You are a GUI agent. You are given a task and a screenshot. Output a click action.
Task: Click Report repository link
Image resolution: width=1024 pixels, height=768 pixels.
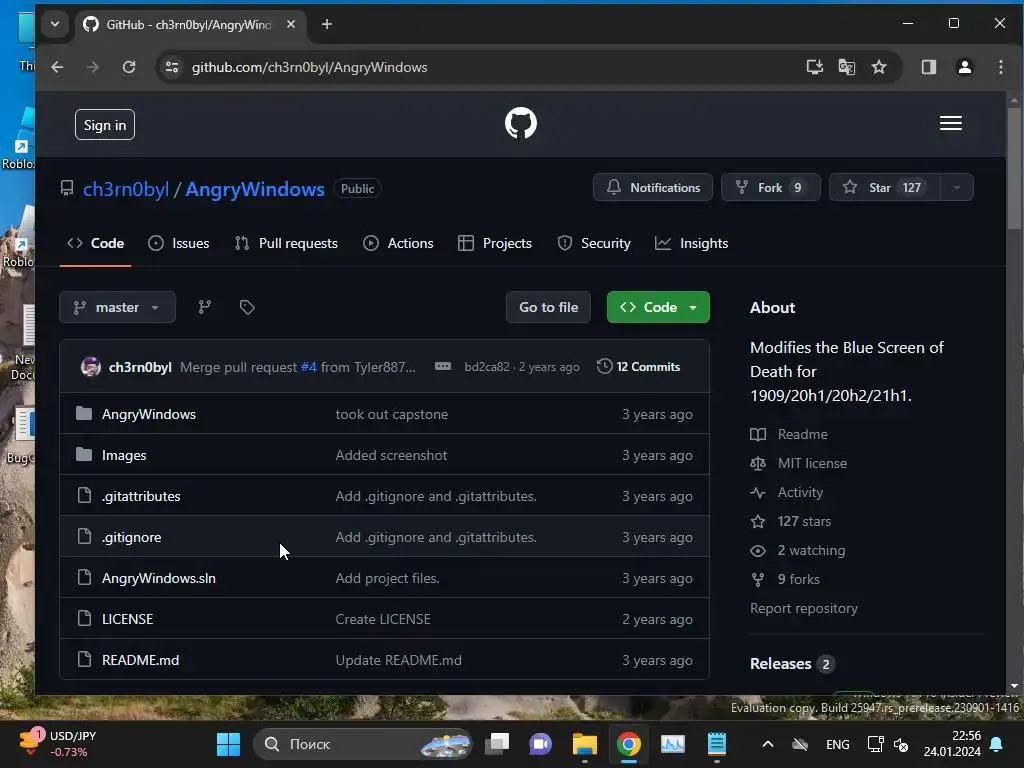click(803, 608)
